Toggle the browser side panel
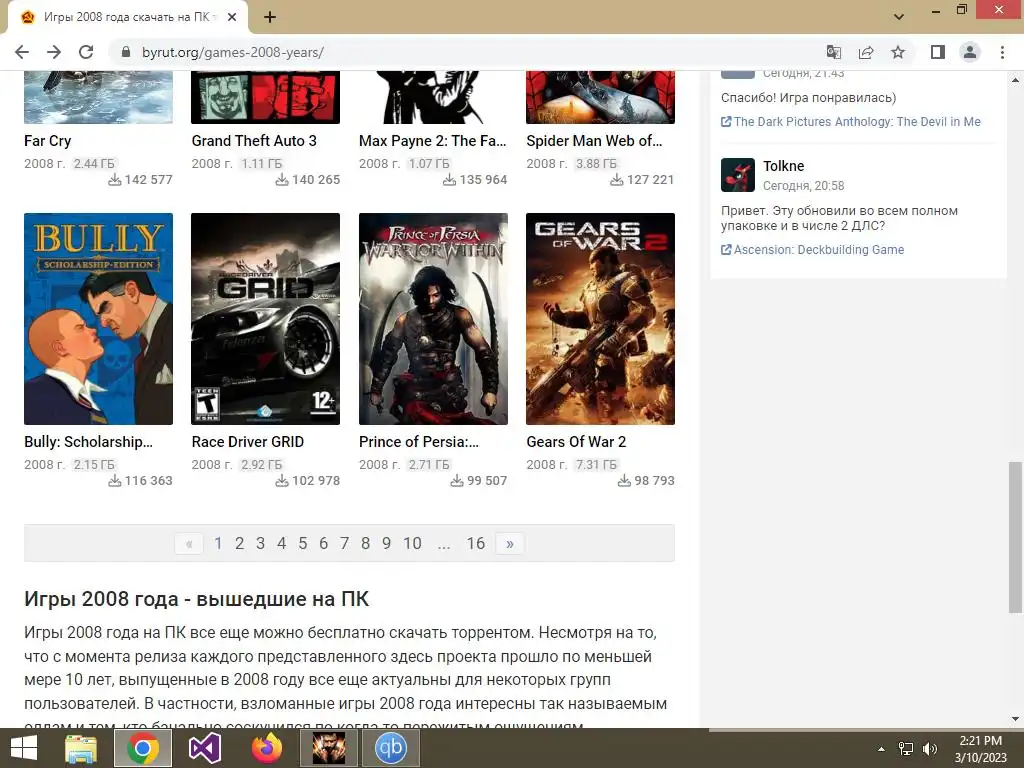 [x=938, y=52]
